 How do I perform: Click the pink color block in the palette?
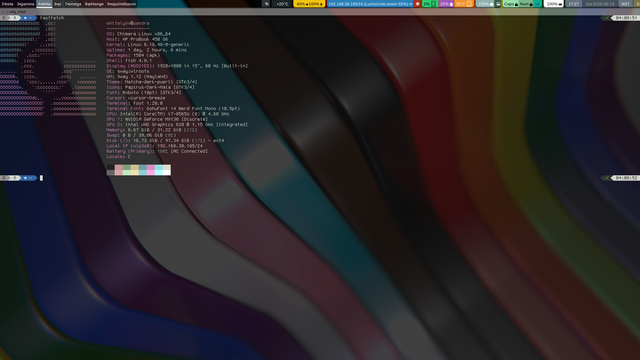[151, 170]
